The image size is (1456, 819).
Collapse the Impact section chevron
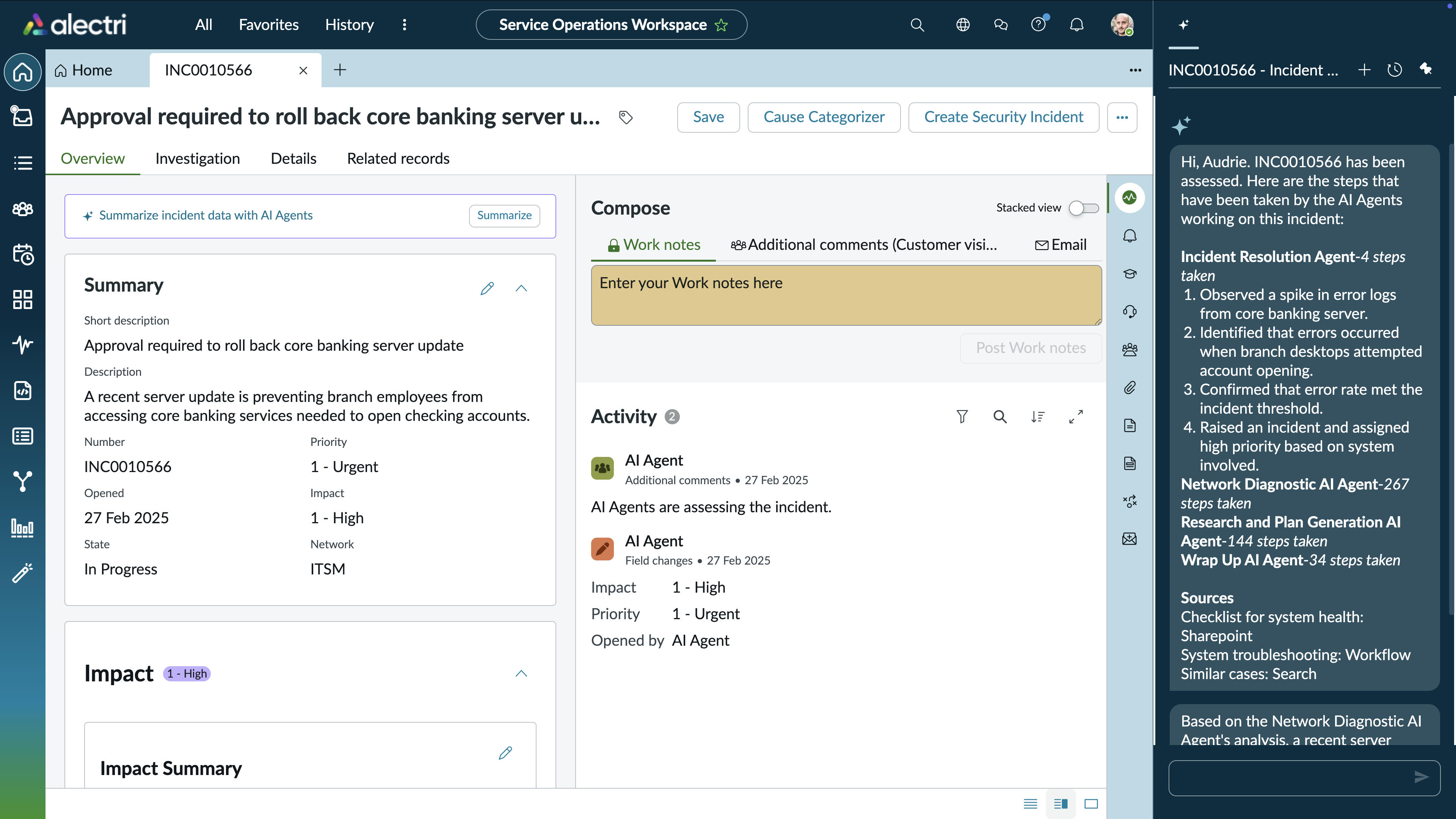[521, 673]
